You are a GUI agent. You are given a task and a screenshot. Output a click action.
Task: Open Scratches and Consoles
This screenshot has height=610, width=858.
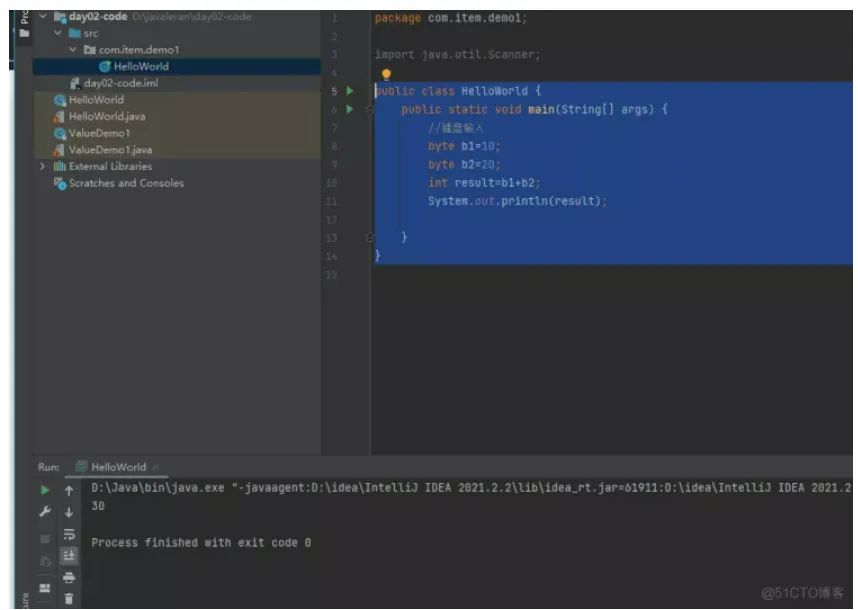coord(126,183)
